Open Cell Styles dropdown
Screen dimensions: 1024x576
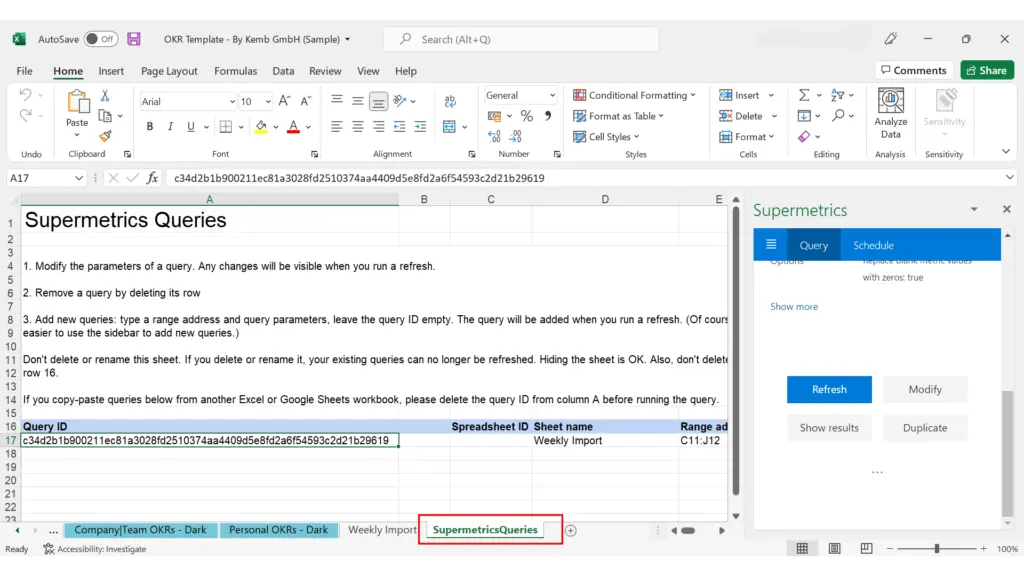tap(606, 136)
